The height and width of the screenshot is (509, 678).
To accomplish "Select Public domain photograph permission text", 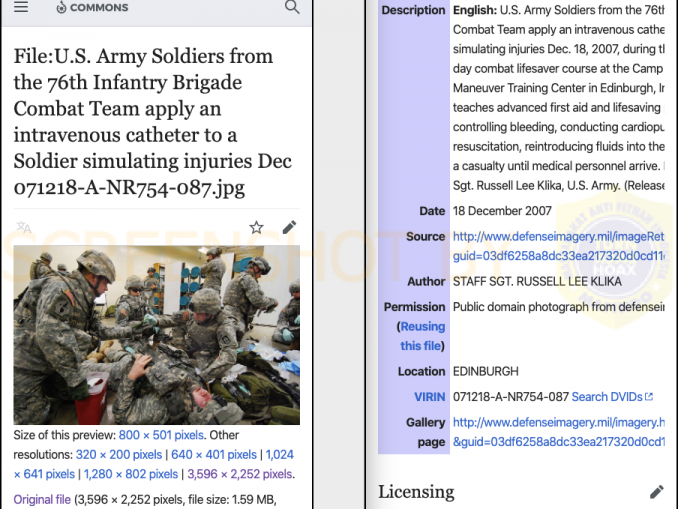I will (x=559, y=307).
